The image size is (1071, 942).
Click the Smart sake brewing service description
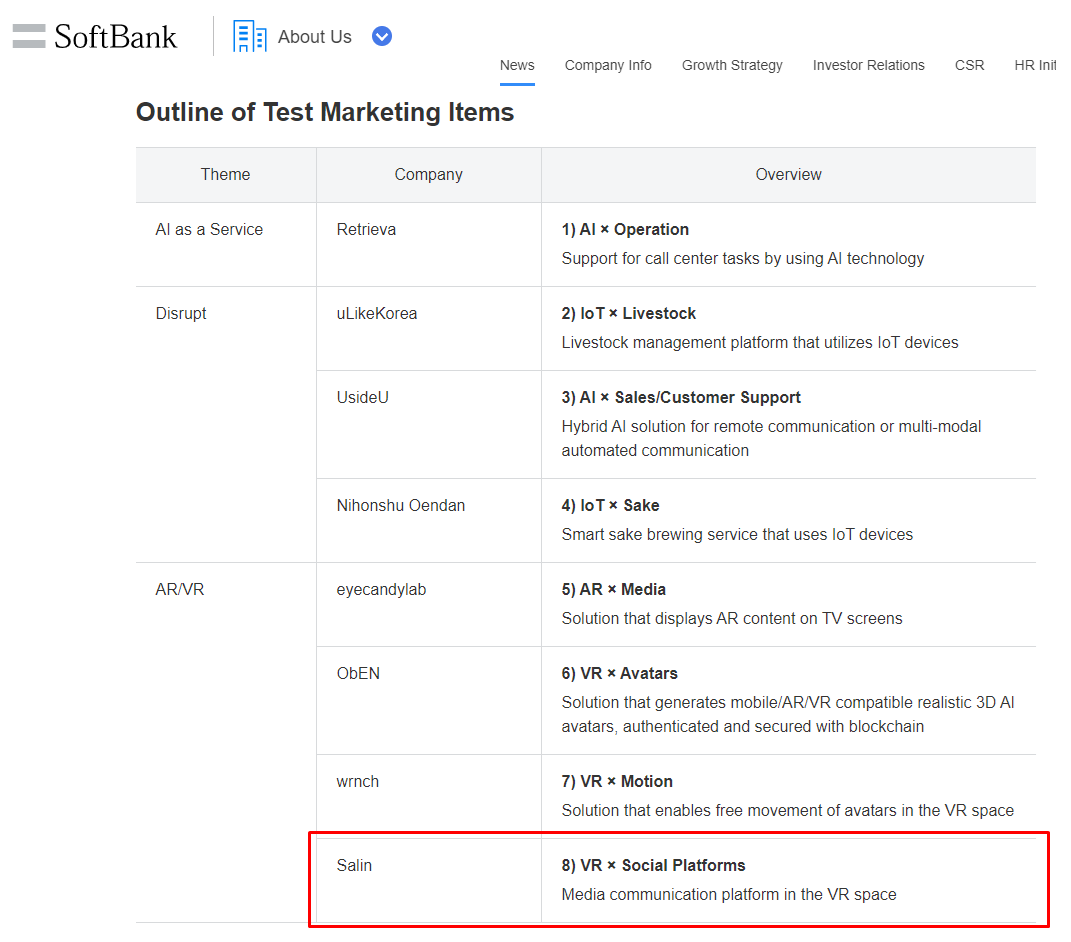click(737, 535)
